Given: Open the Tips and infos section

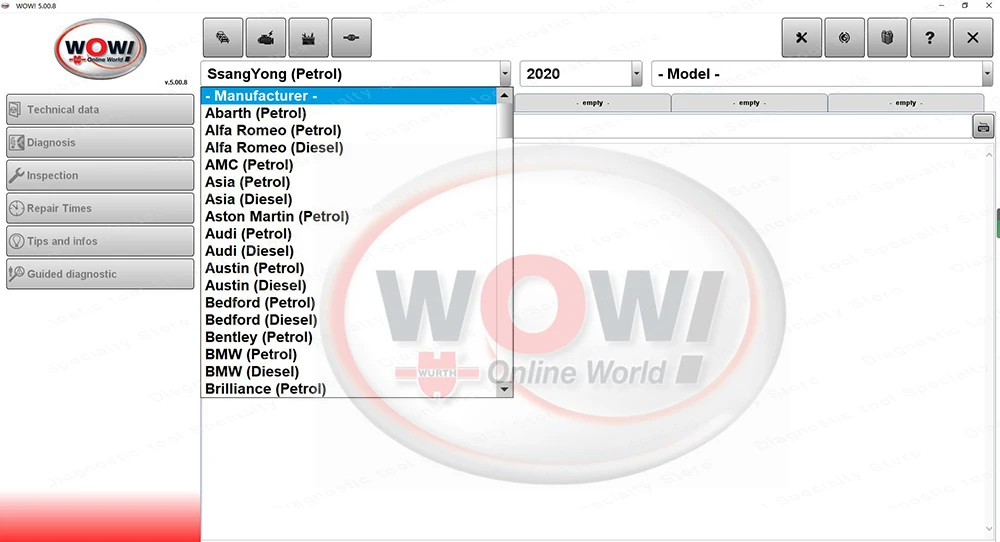Looking at the screenshot, I should coord(100,241).
